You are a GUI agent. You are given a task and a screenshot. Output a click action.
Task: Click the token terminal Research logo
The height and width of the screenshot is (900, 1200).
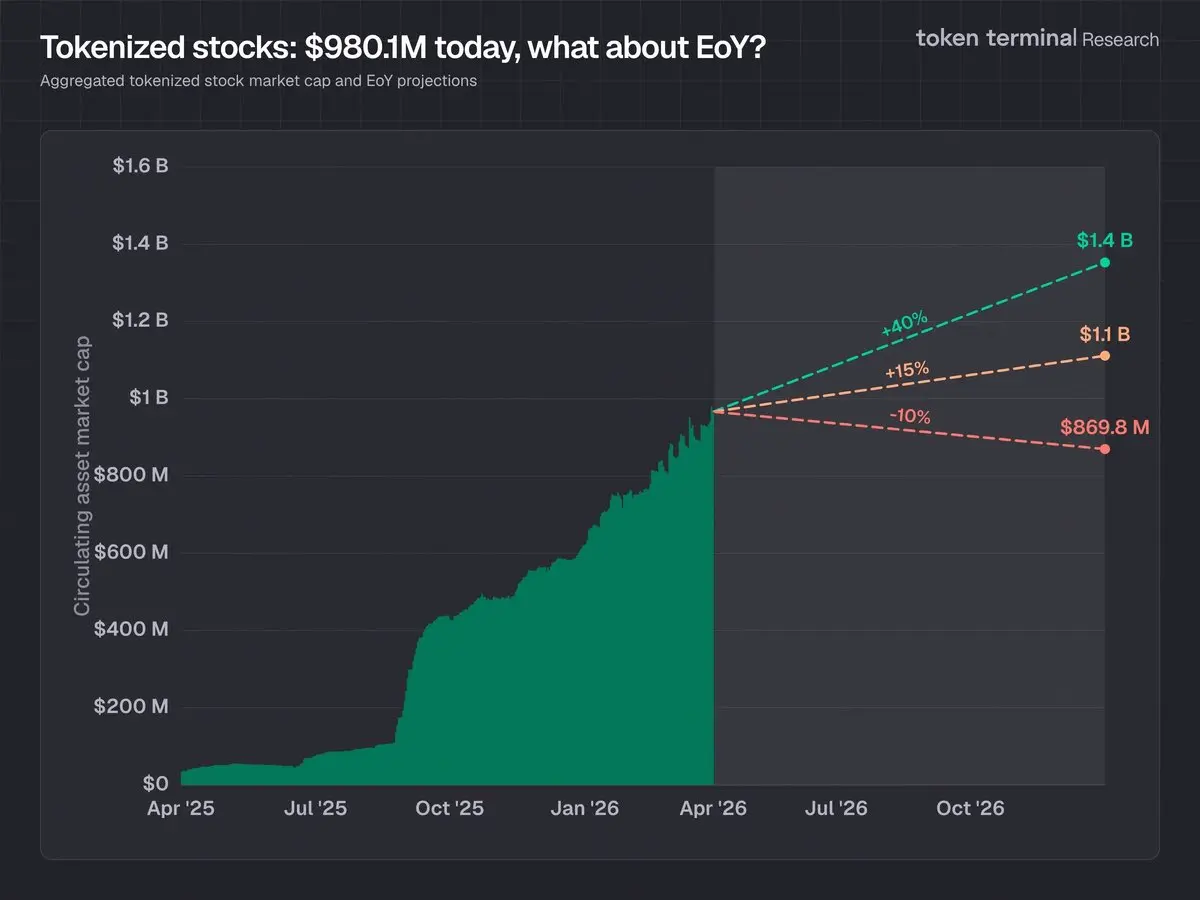click(1037, 39)
